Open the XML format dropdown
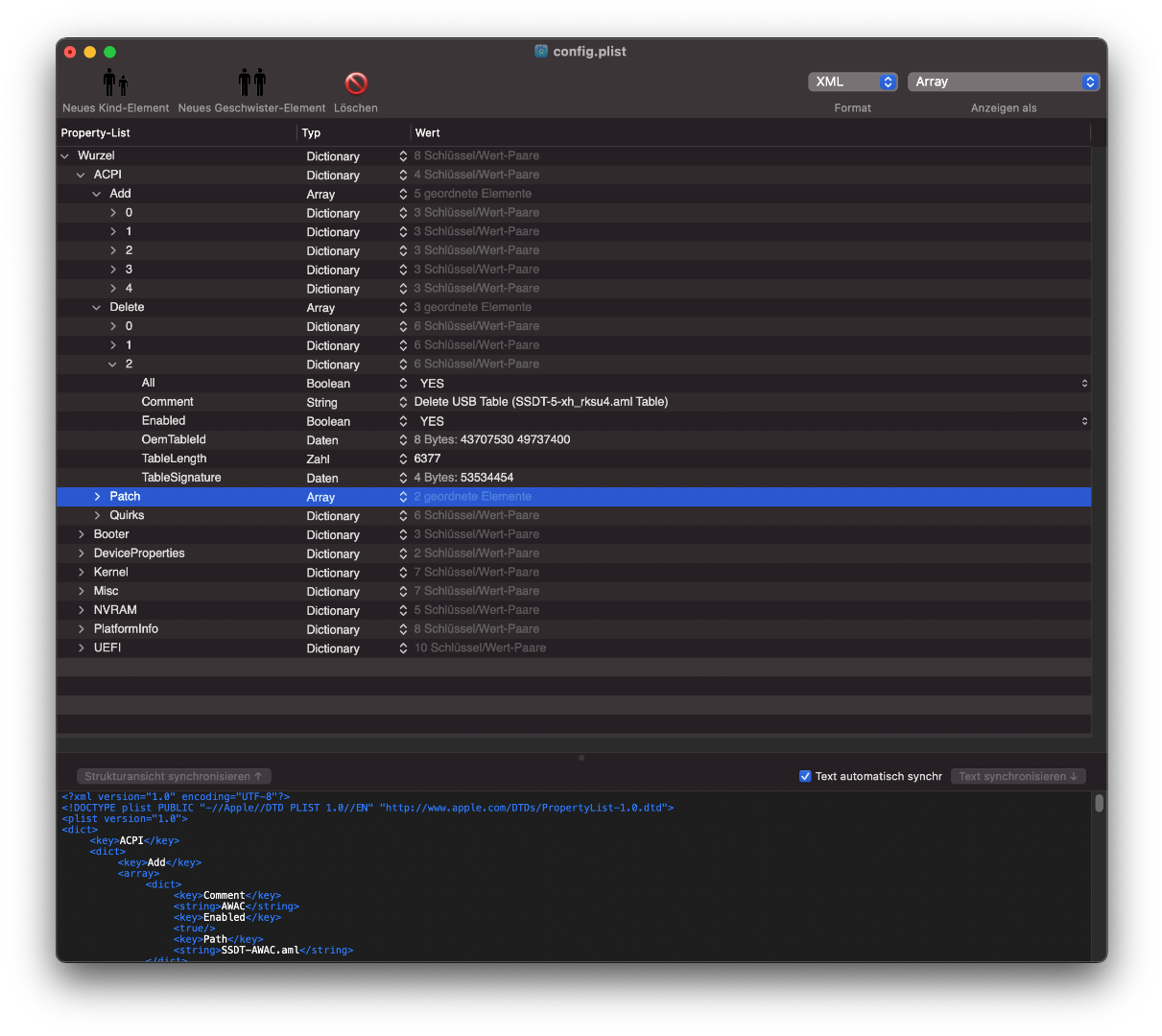 pyautogui.click(x=852, y=82)
